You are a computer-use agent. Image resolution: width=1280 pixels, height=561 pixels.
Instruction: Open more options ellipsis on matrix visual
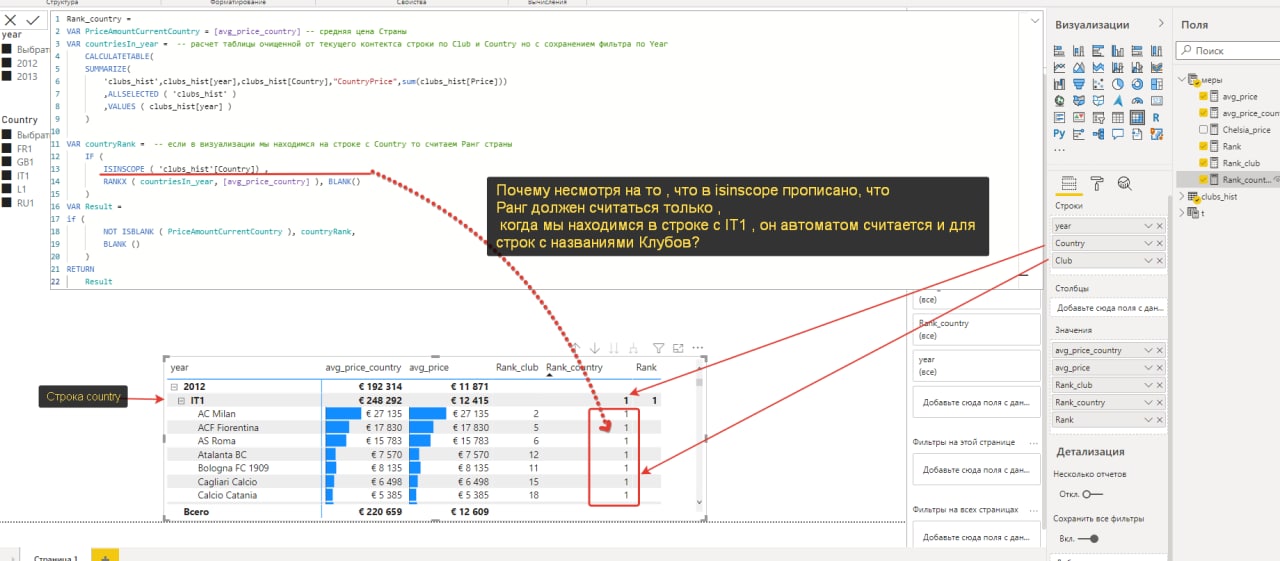pyautogui.click(x=696, y=348)
